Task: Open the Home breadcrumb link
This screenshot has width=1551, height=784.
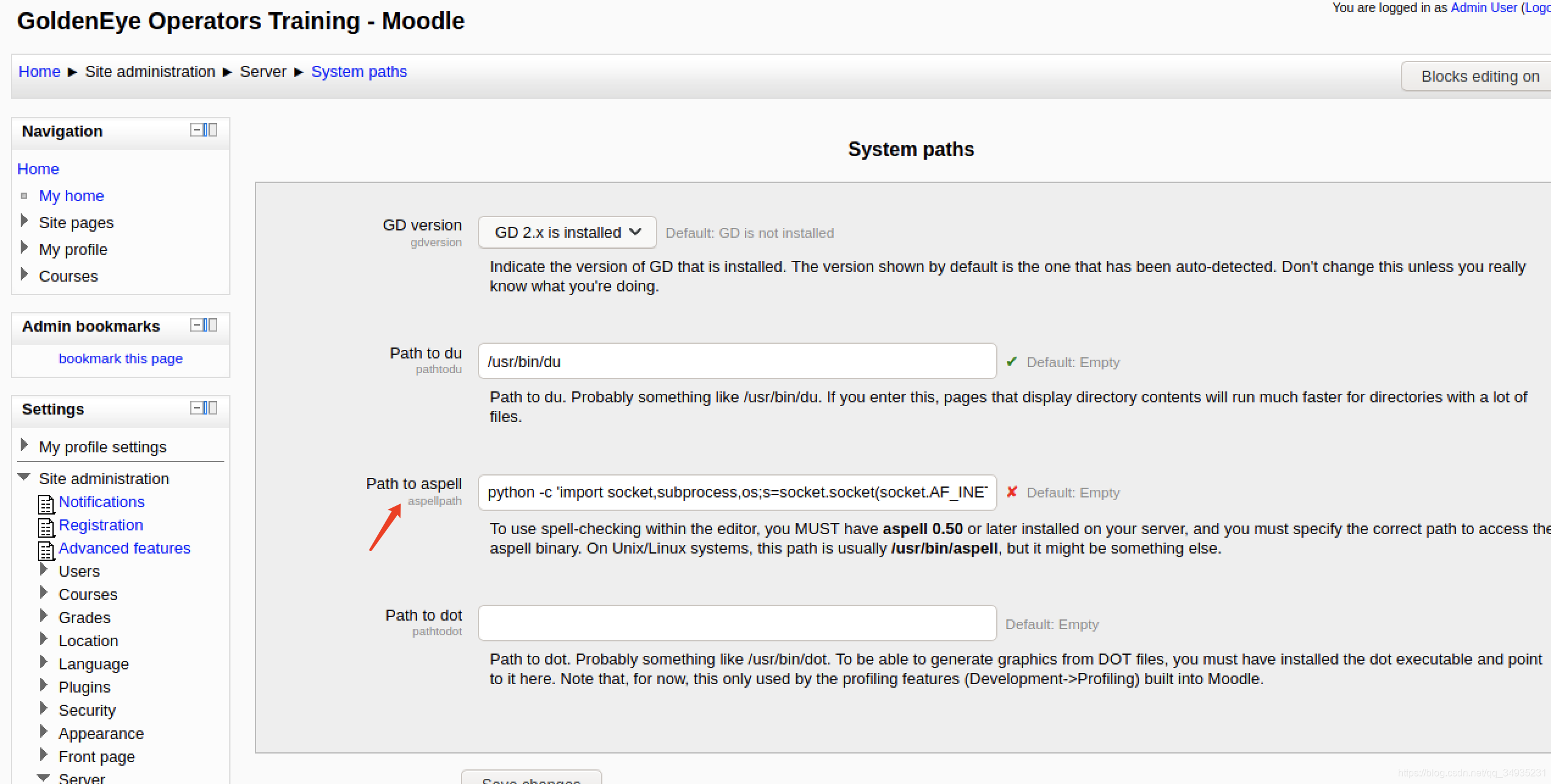Action: point(39,71)
